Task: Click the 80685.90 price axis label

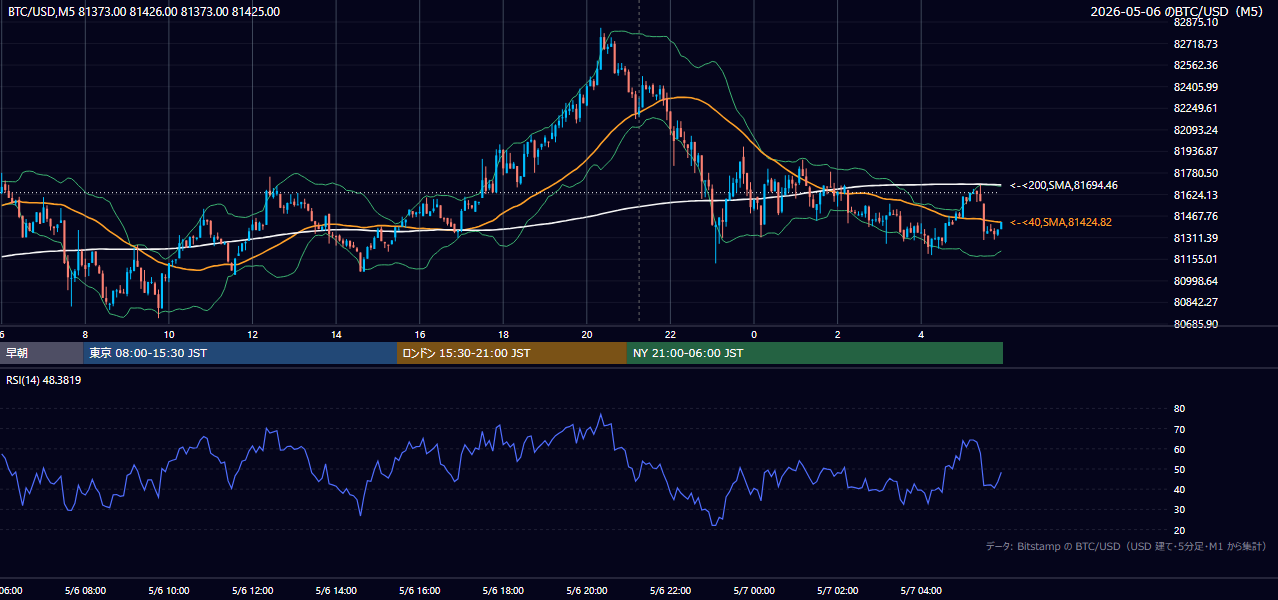Action: coord(1196,324)
